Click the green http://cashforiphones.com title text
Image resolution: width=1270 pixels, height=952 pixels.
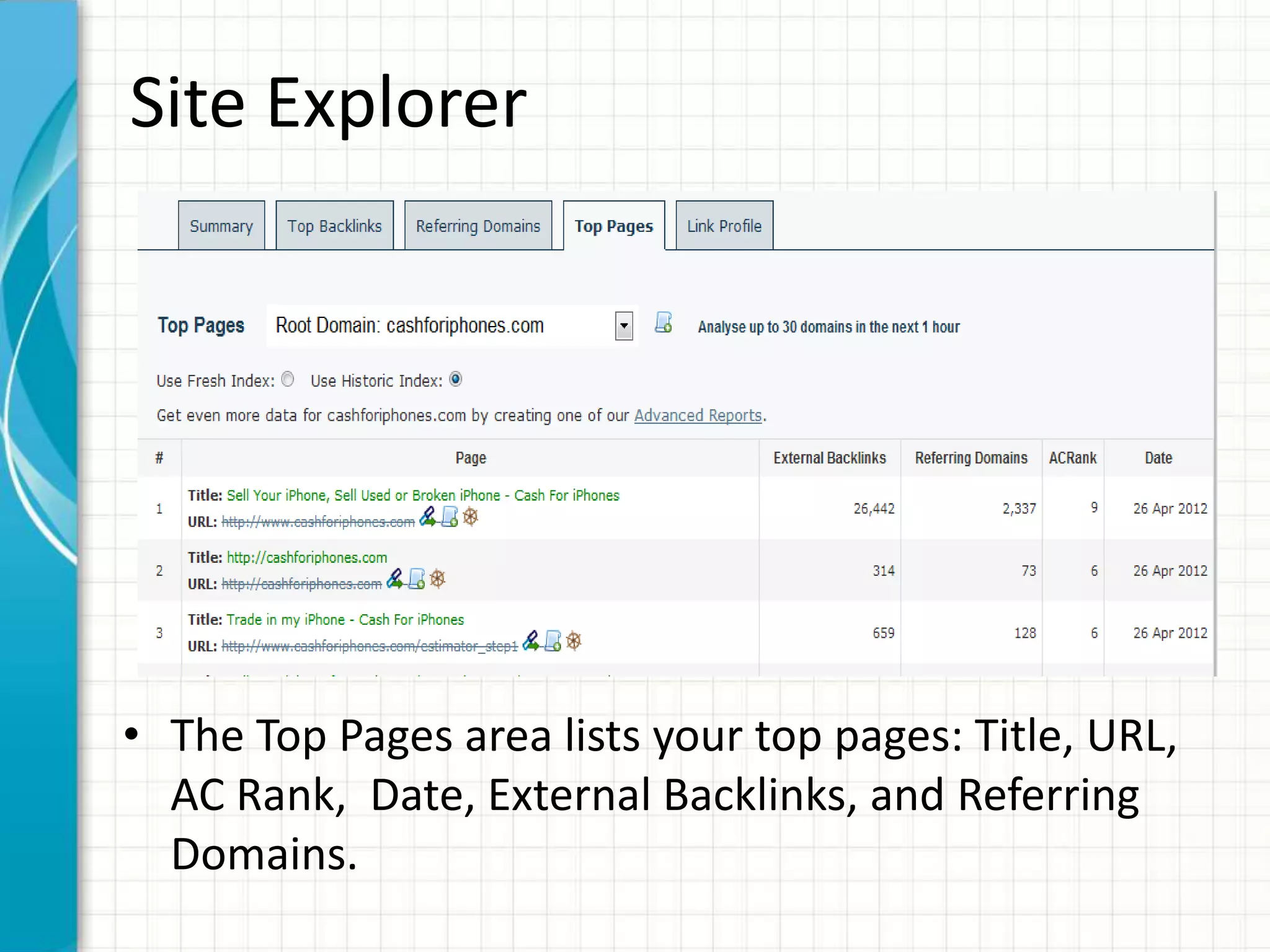(307, 557)
